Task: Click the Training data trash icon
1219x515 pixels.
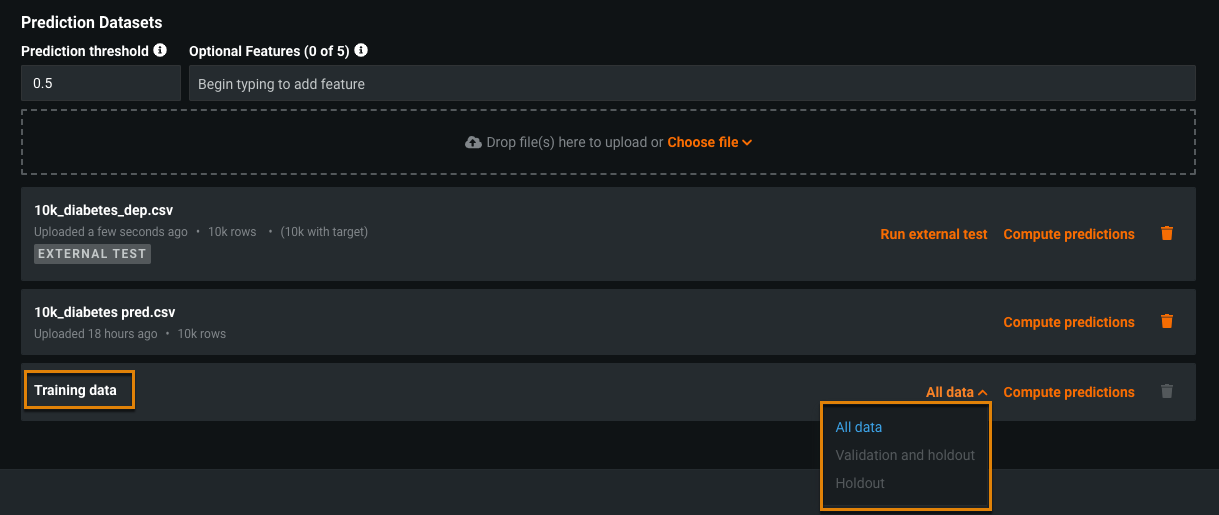Action: point(1166,392)
